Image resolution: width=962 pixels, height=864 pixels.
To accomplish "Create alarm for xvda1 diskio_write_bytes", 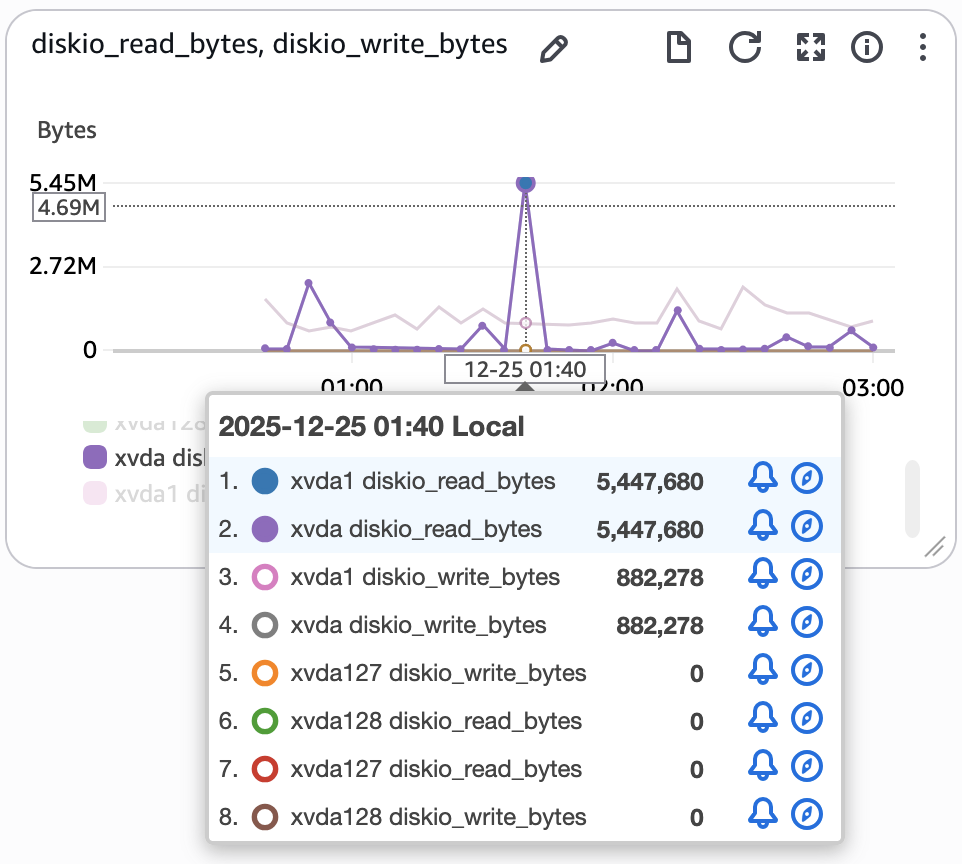I will (762, 575).
